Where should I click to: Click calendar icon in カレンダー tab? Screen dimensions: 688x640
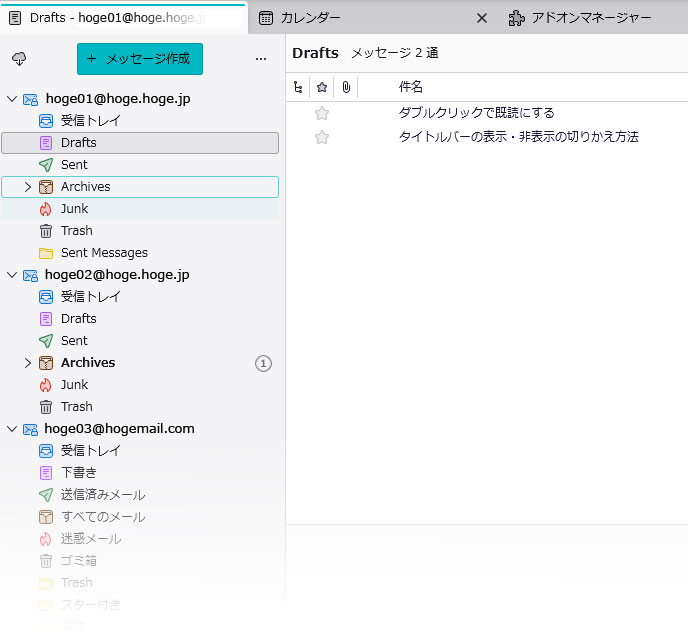[265, 18]
